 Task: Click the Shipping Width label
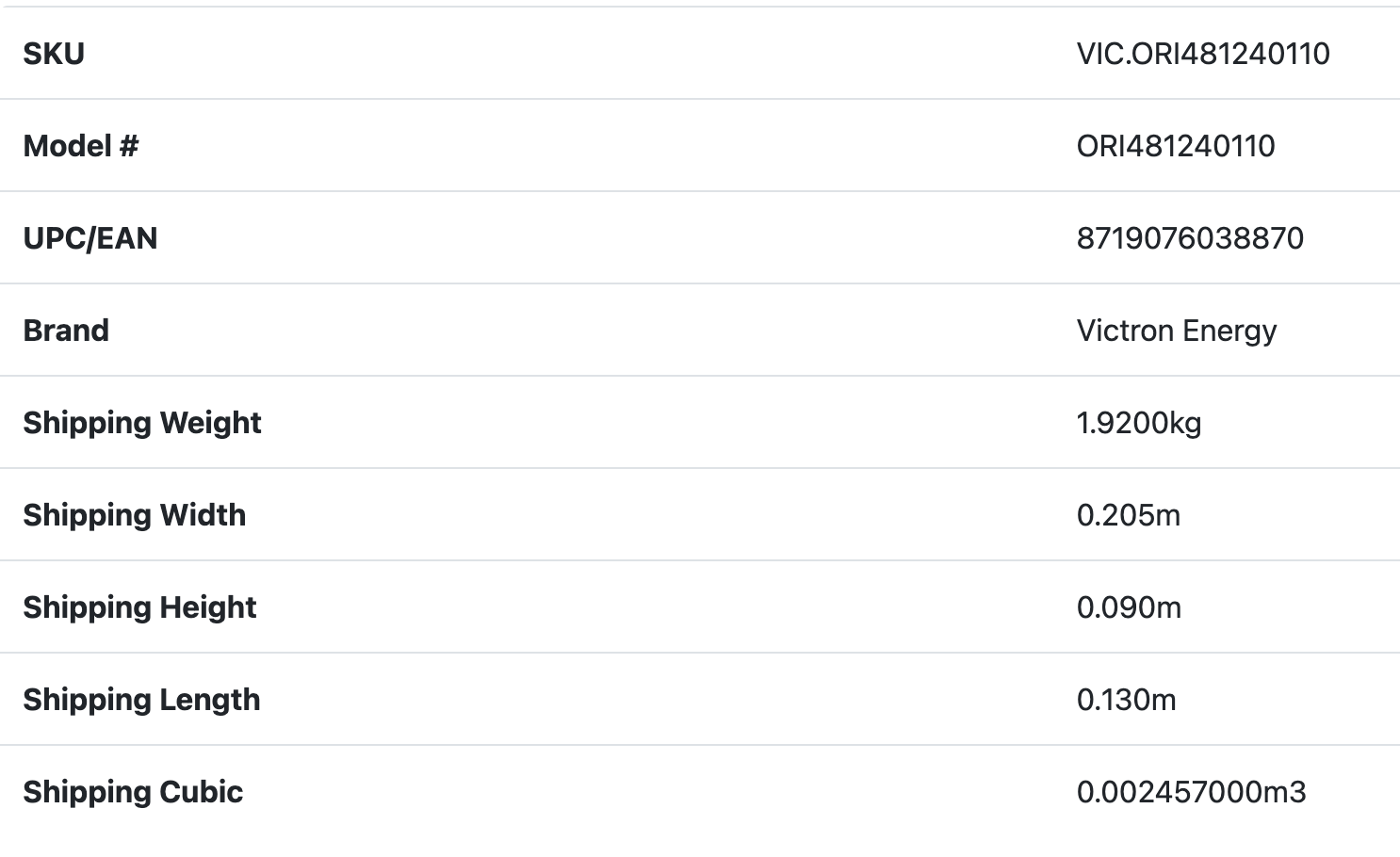pos(135,515)
